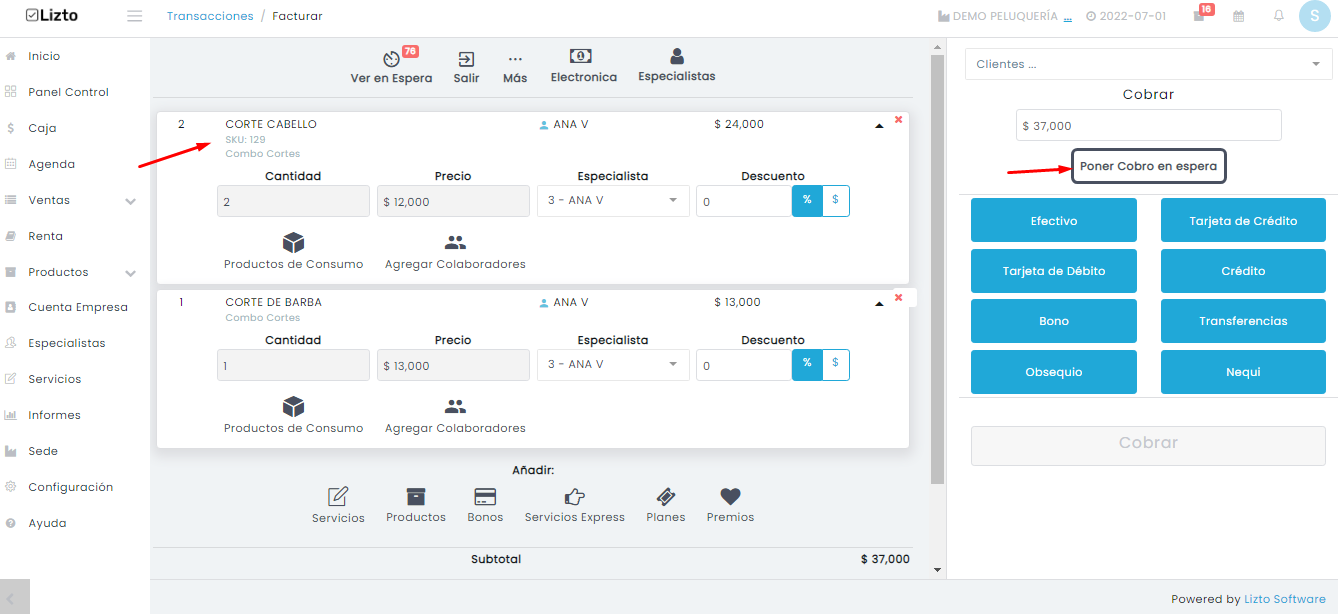Switch Corte Cabello discount to percent
The height and width of the screenshot is (614, 1338).
pyautogui.click(x=807, y=200)
